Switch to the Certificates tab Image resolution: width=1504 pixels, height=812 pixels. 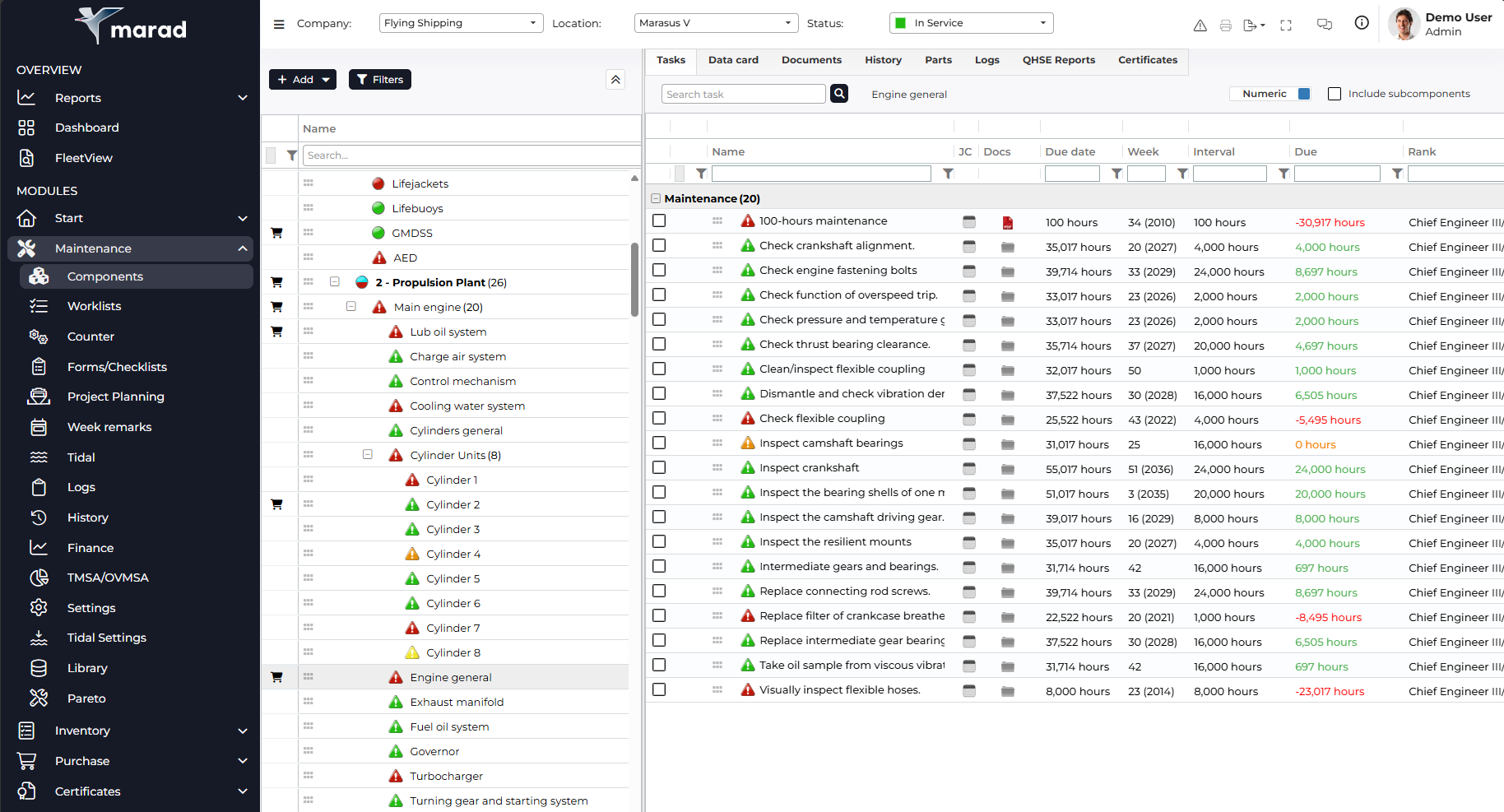coord(1148,60)
